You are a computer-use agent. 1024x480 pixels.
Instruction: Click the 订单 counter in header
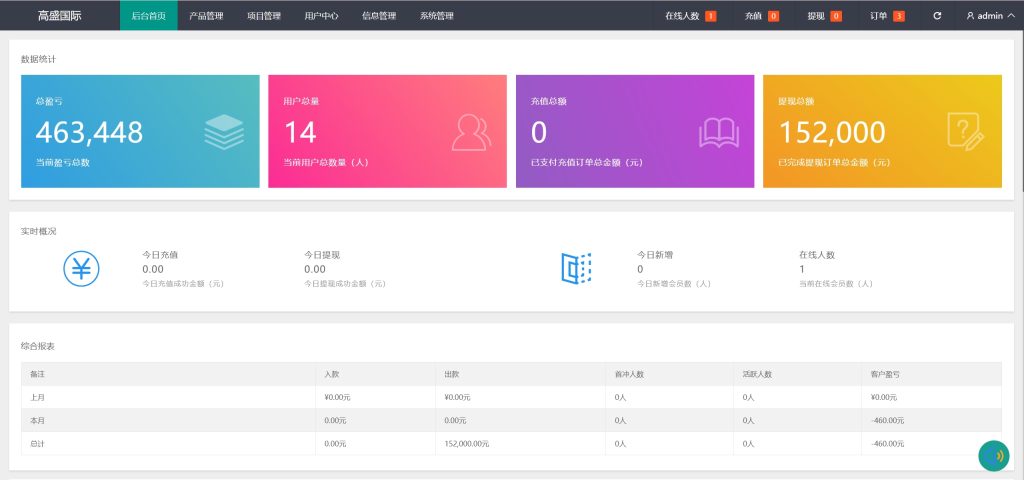click(x=887, y=16)
